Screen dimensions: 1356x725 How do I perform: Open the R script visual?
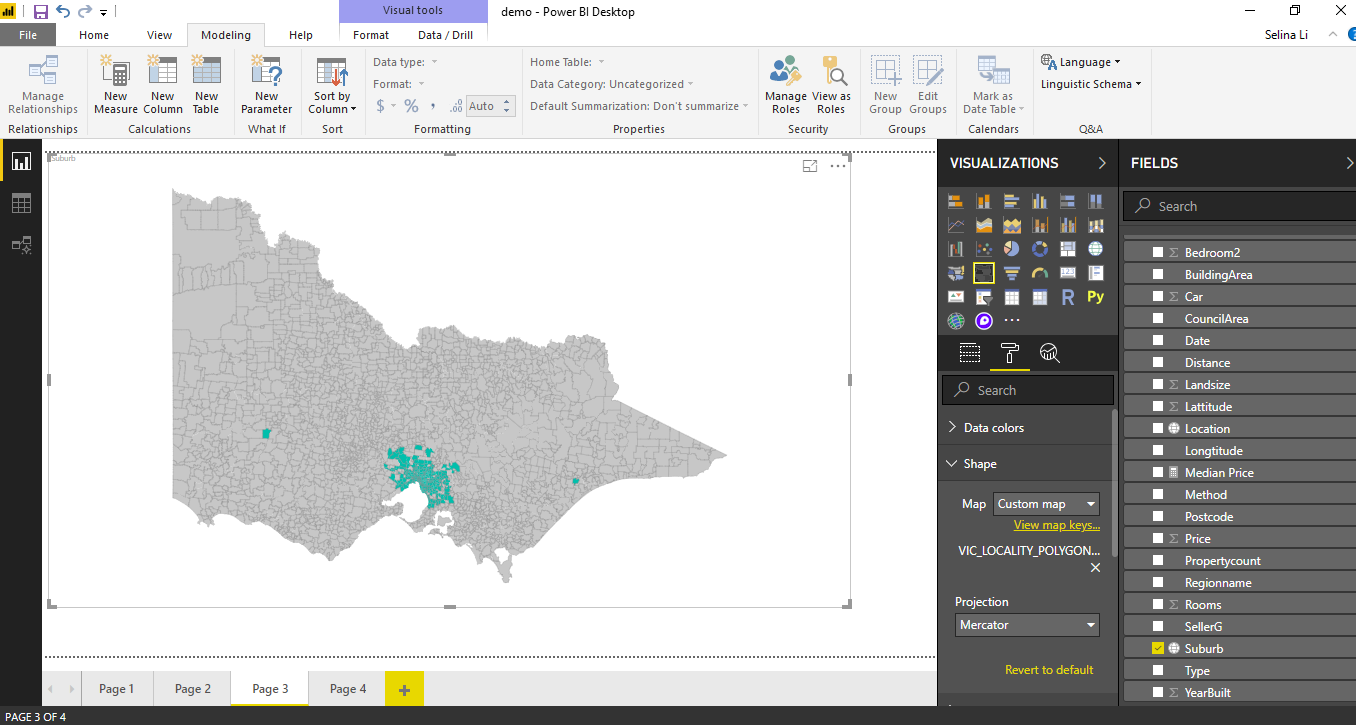point(1067,296)
